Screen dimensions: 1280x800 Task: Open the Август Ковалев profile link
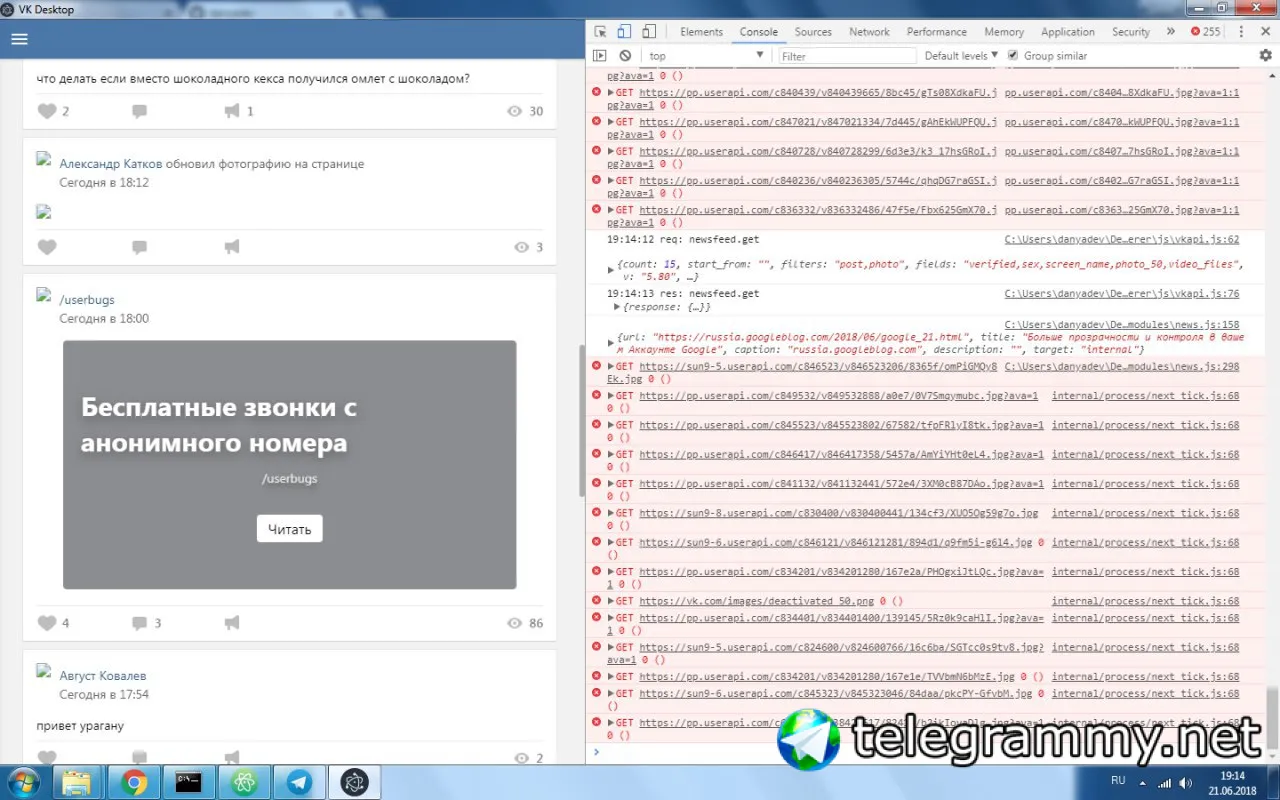(x=103, y=676)
